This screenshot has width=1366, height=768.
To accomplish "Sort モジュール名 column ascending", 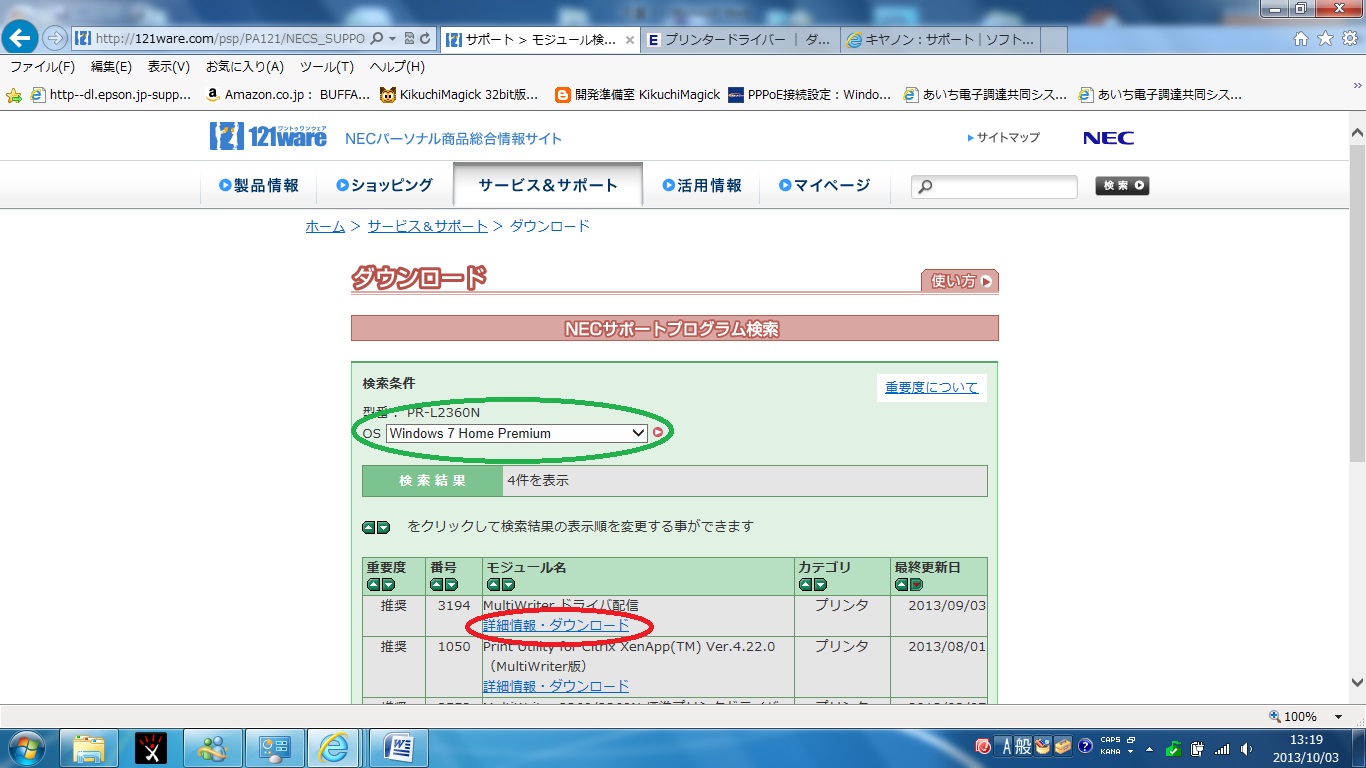I will coord(493,585).
